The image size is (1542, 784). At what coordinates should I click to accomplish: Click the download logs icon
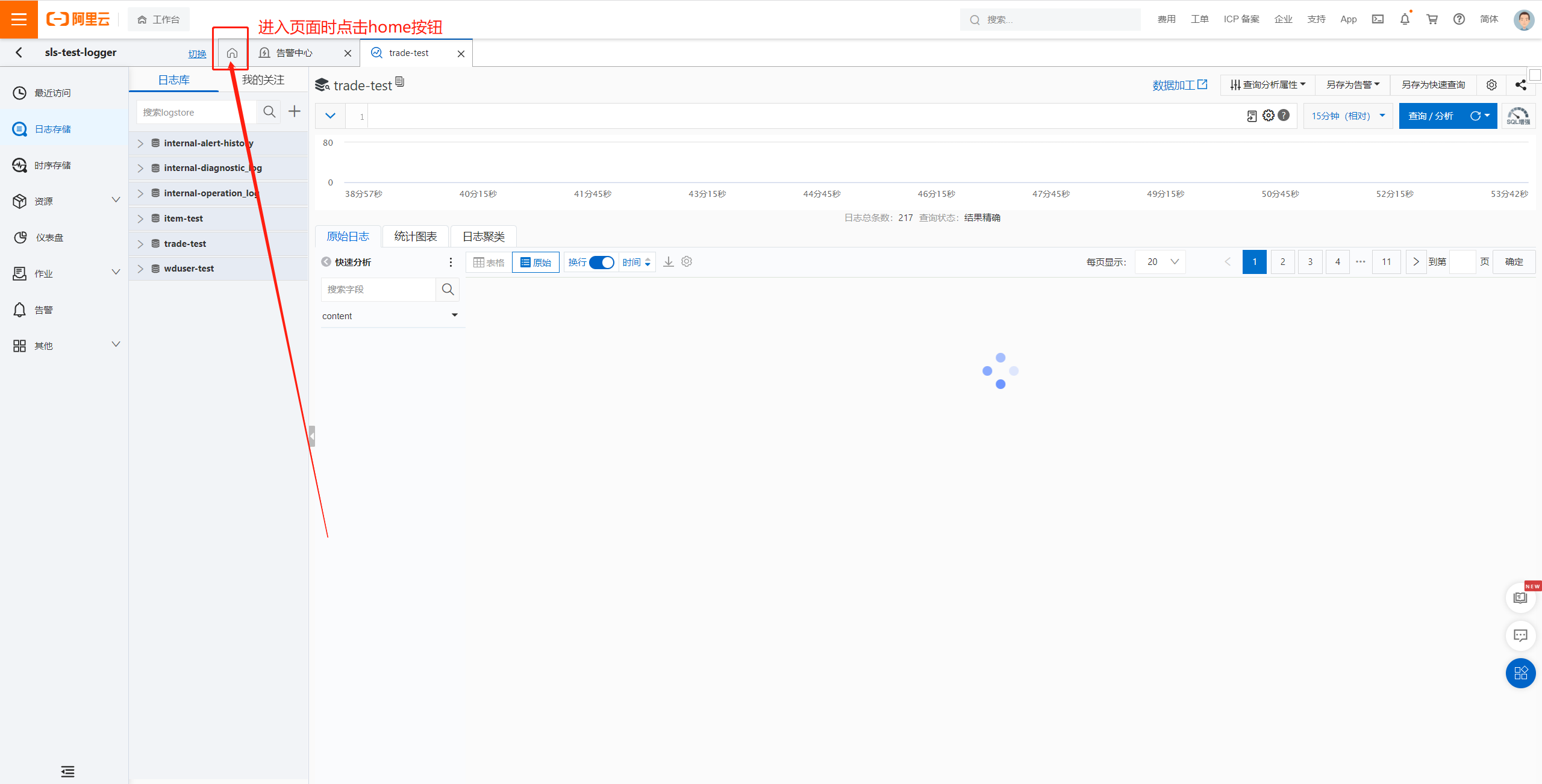(x=669, y=262)
